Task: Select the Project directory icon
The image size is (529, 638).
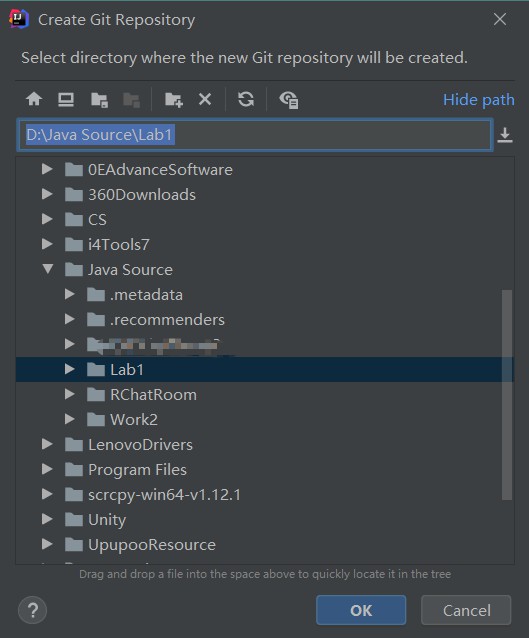Action: [x=99, y=100]
